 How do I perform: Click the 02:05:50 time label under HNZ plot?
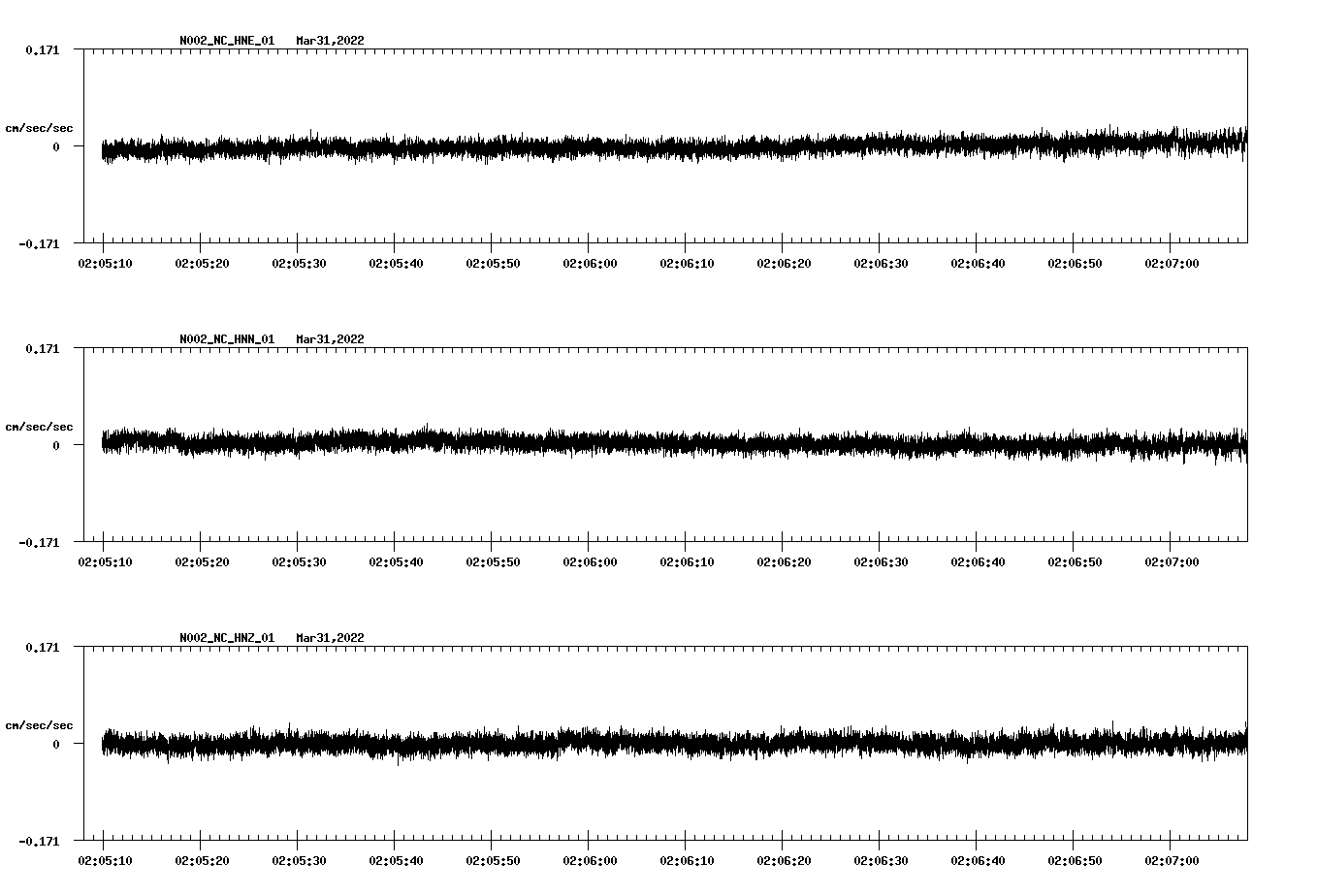493,860
